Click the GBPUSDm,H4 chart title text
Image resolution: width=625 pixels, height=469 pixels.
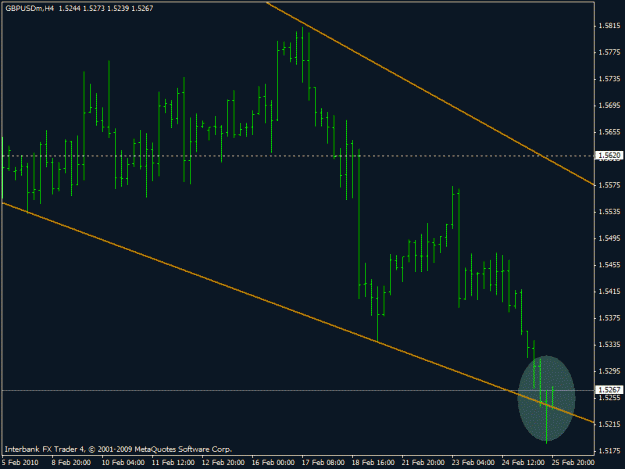29,8
